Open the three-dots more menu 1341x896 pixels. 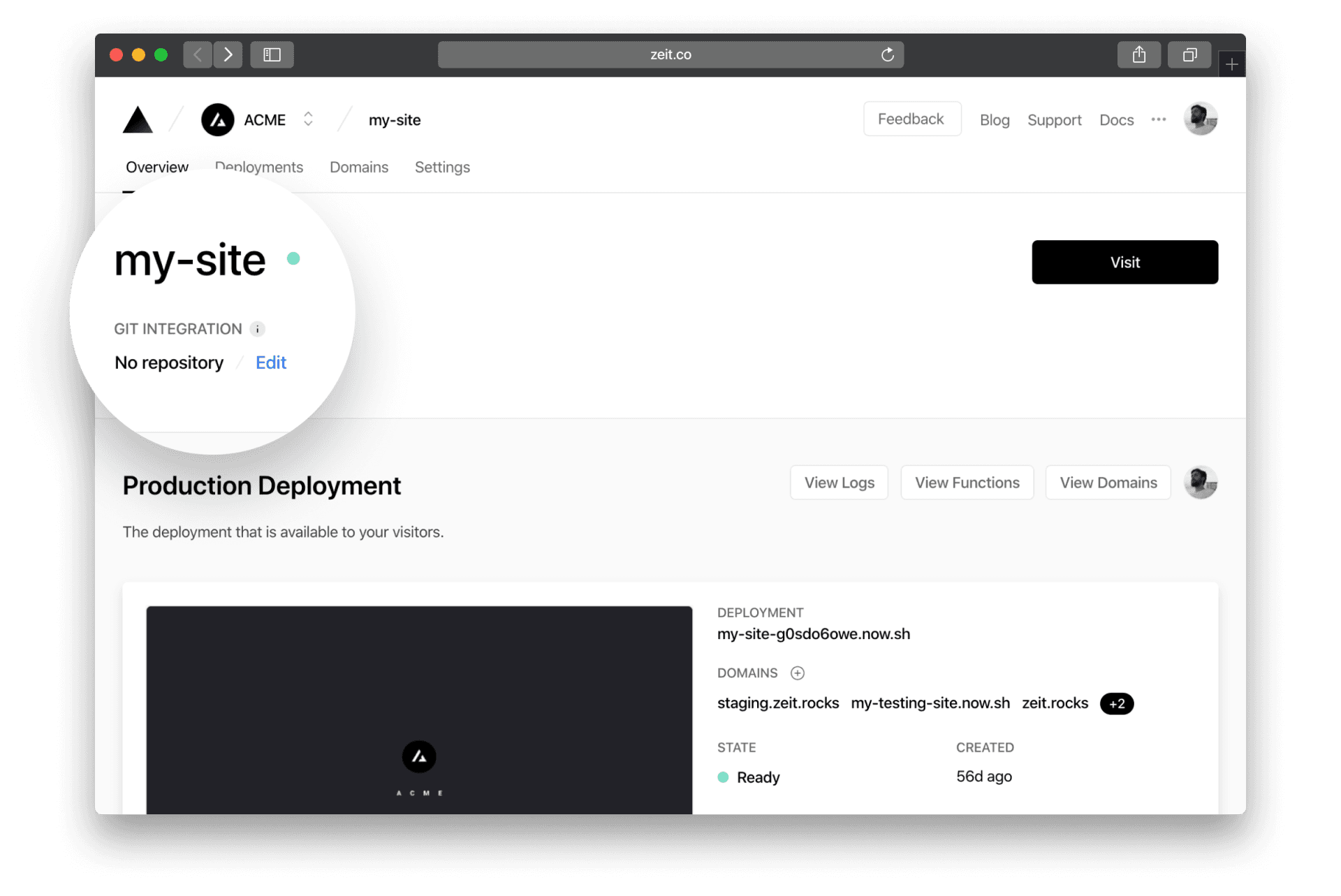(x=1159, y=119)
